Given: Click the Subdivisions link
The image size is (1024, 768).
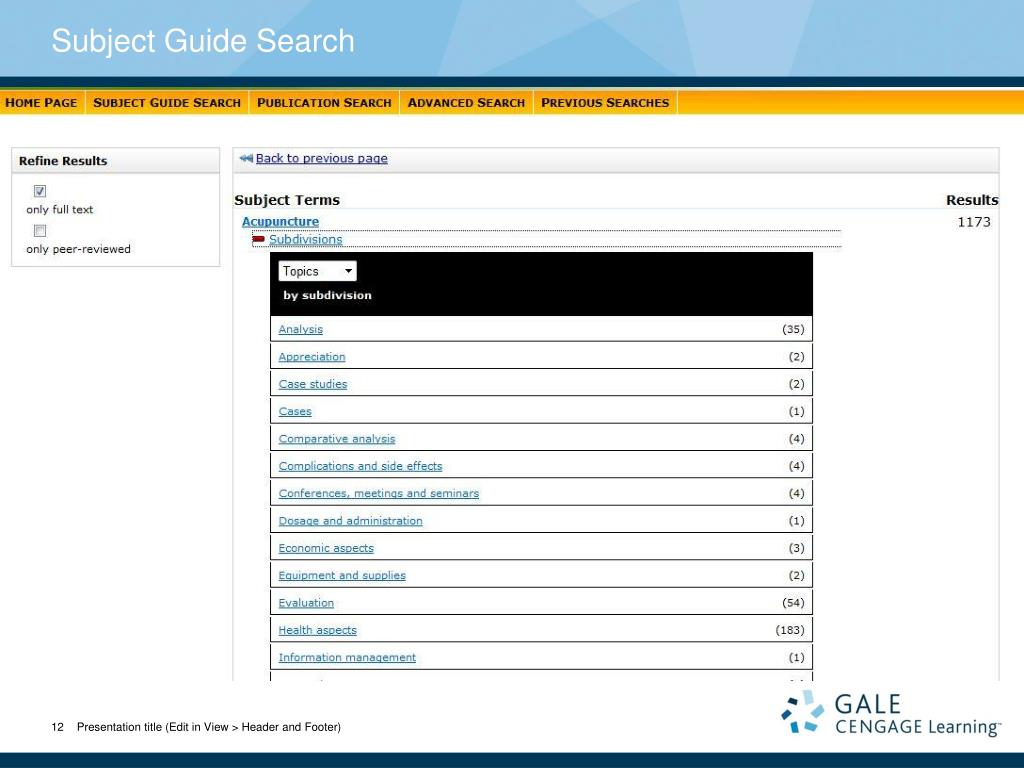Looking at the screenshot, I should tap(306, 239).
